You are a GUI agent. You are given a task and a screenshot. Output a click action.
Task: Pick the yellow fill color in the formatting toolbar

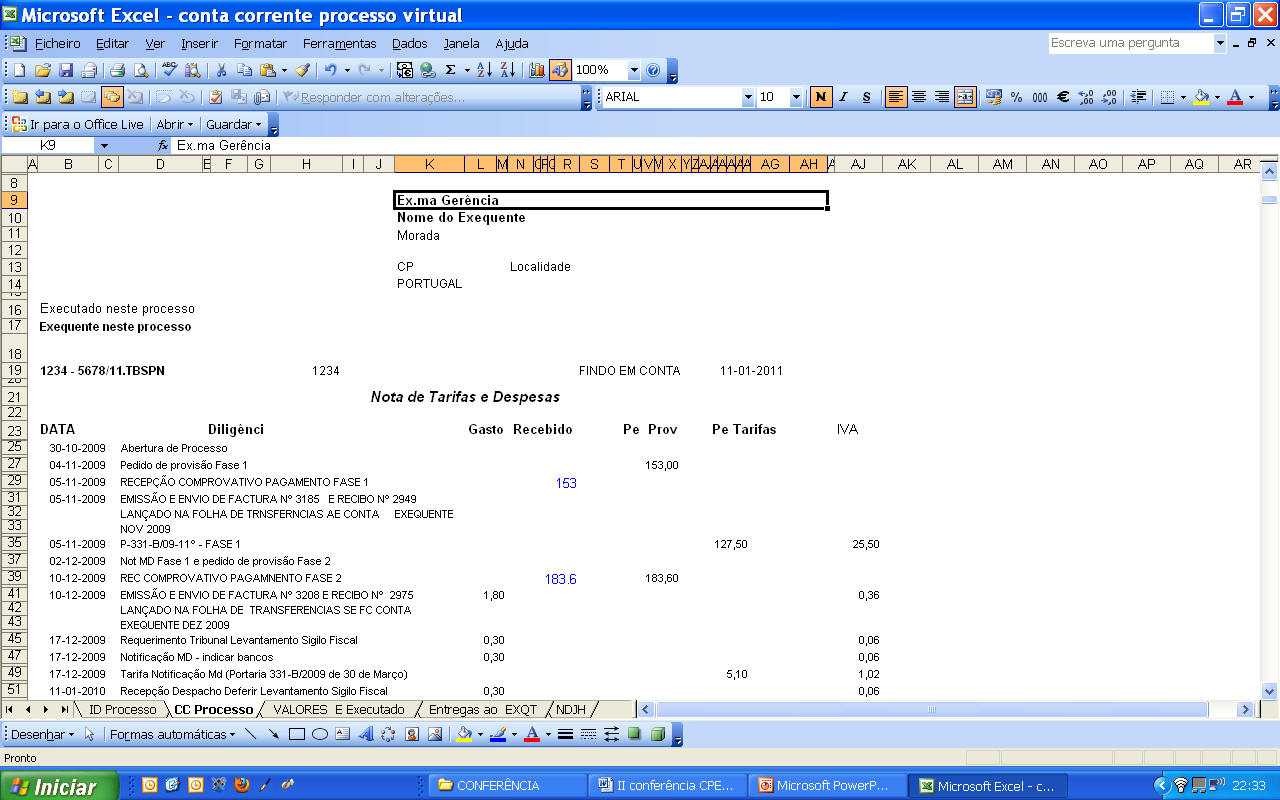coord(1201,97)
